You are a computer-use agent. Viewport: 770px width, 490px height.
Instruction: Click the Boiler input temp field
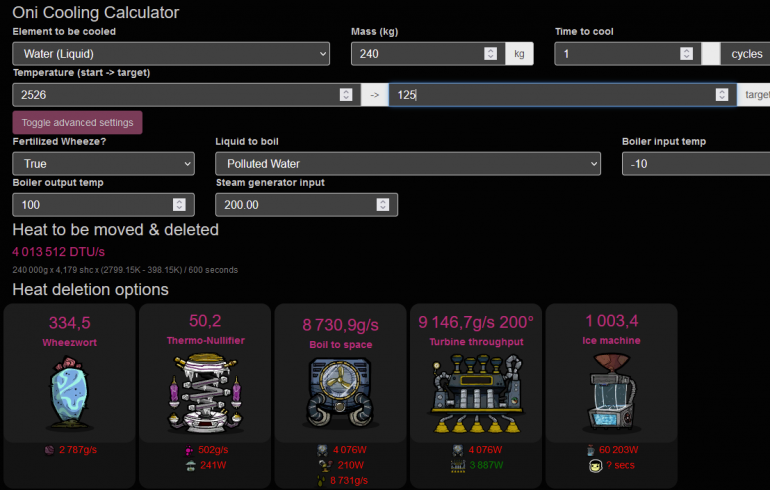[690, 163]
